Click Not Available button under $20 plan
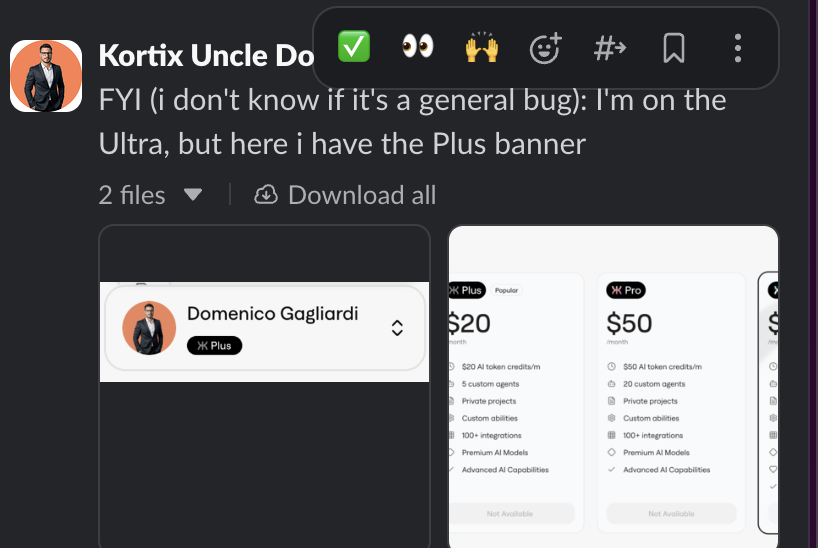 tap(511, 513)
